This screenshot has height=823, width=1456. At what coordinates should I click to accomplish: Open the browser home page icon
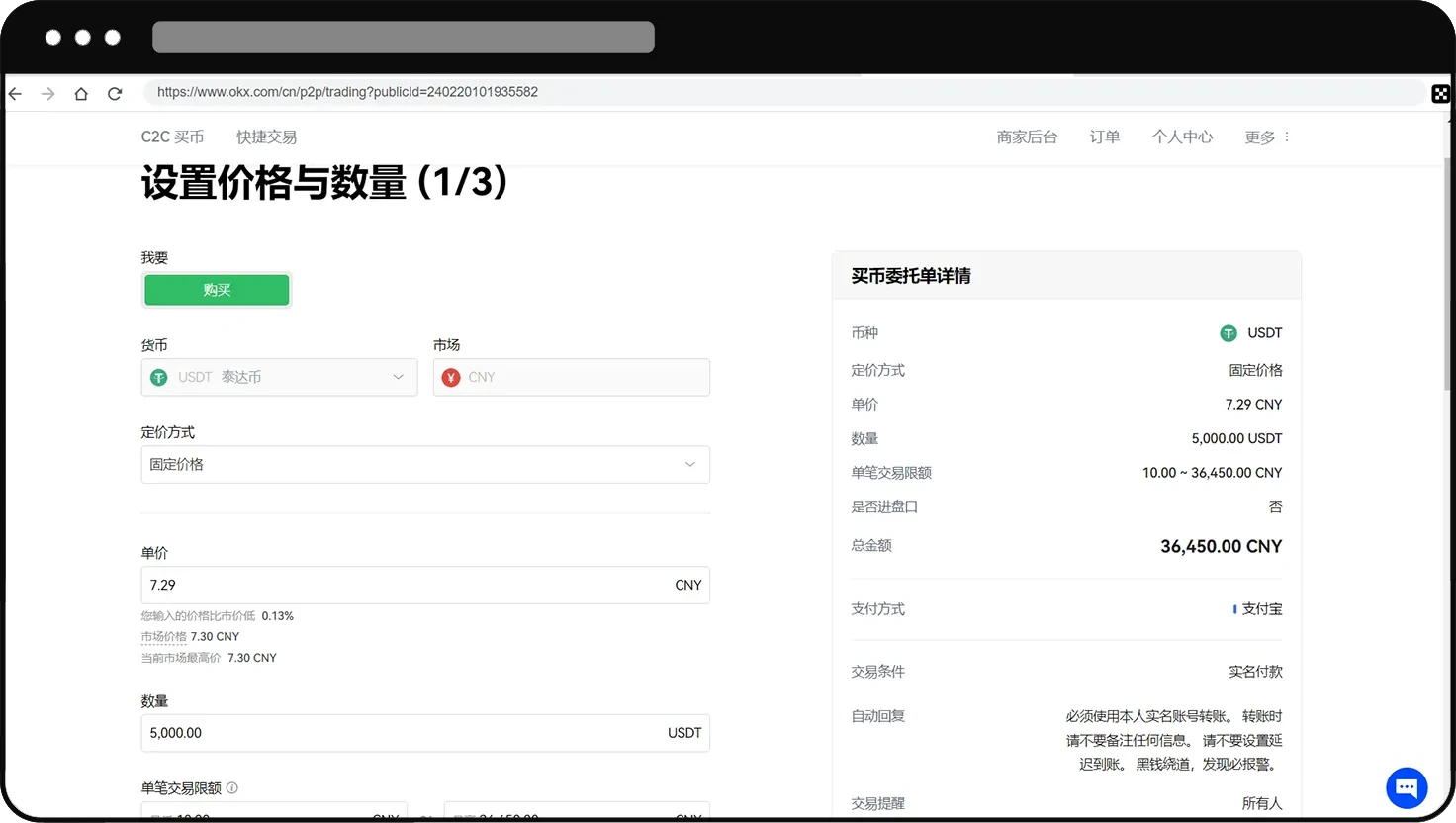[x=81, y=93]
